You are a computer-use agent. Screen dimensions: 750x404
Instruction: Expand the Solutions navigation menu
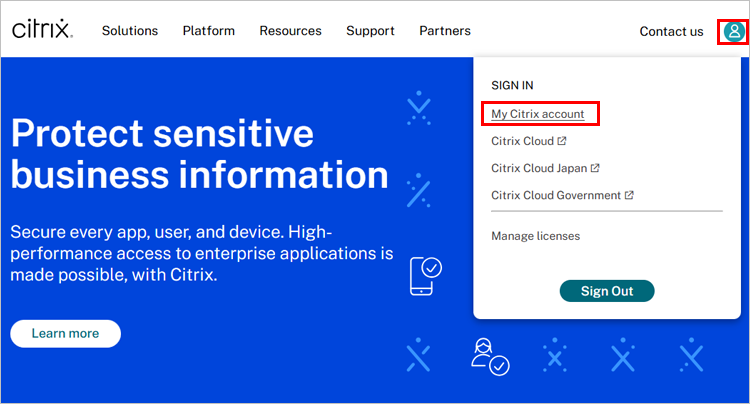click(130, 31)
